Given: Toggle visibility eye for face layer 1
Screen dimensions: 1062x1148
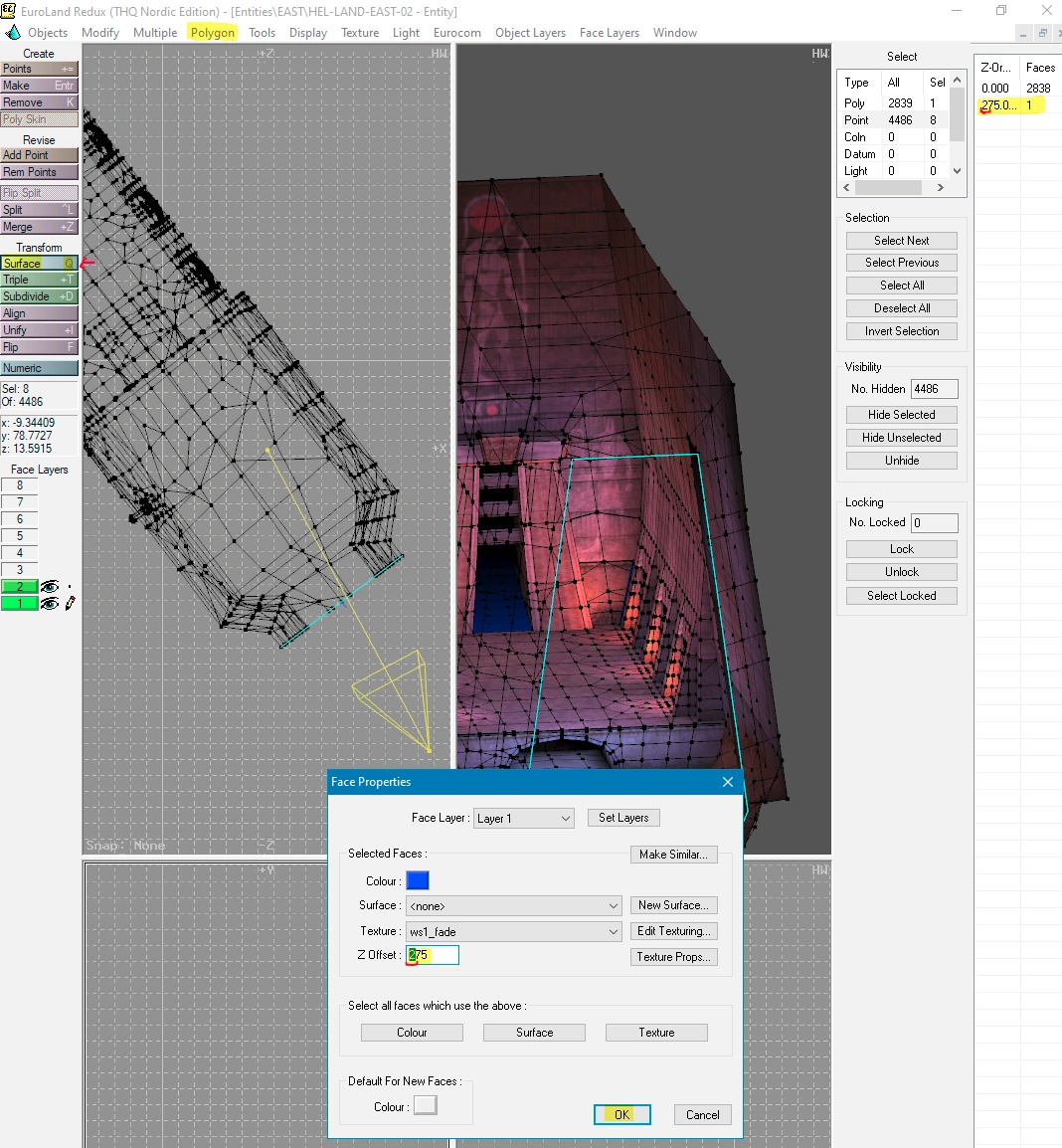Looking at the screenshot, I should tap(50, 603).
